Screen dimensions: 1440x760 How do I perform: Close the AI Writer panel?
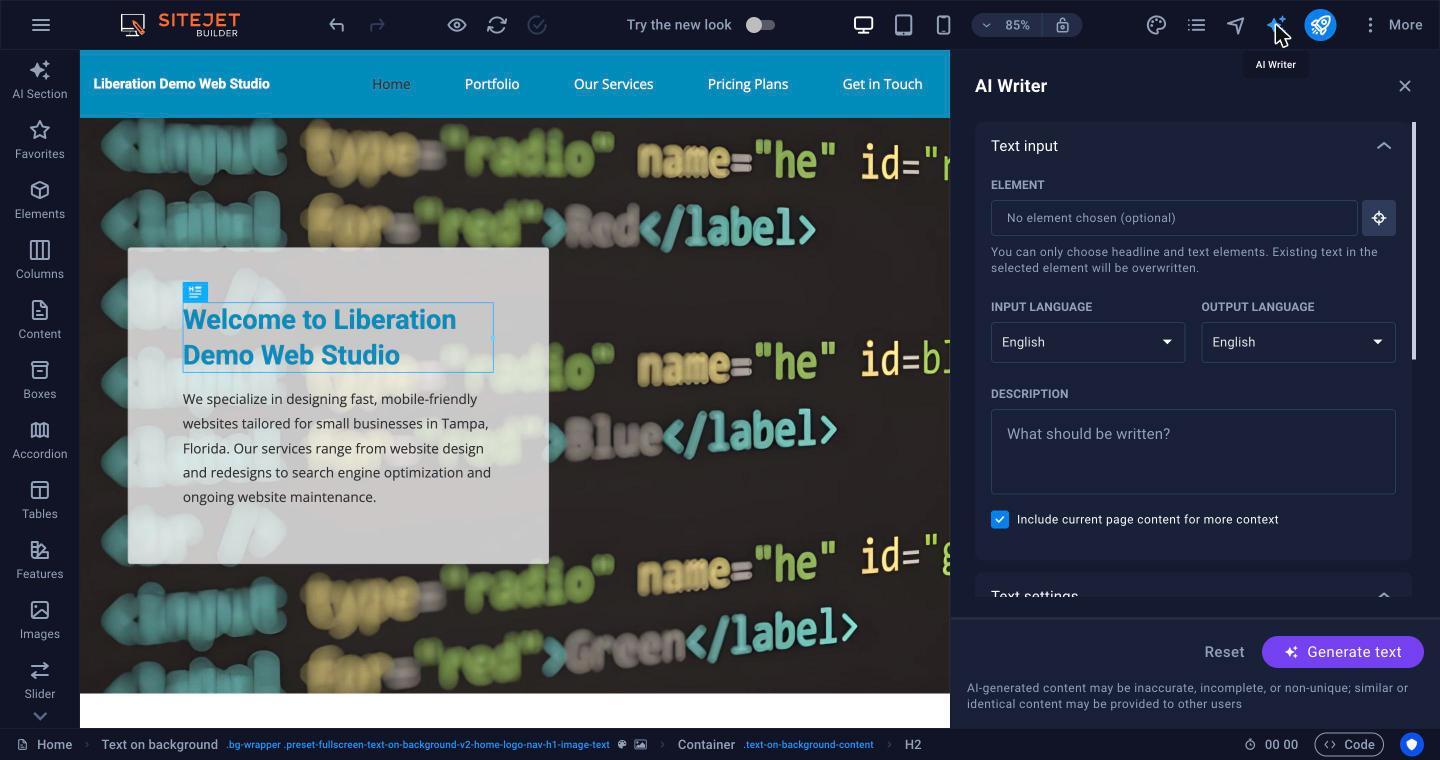(x=1405, y=86)
